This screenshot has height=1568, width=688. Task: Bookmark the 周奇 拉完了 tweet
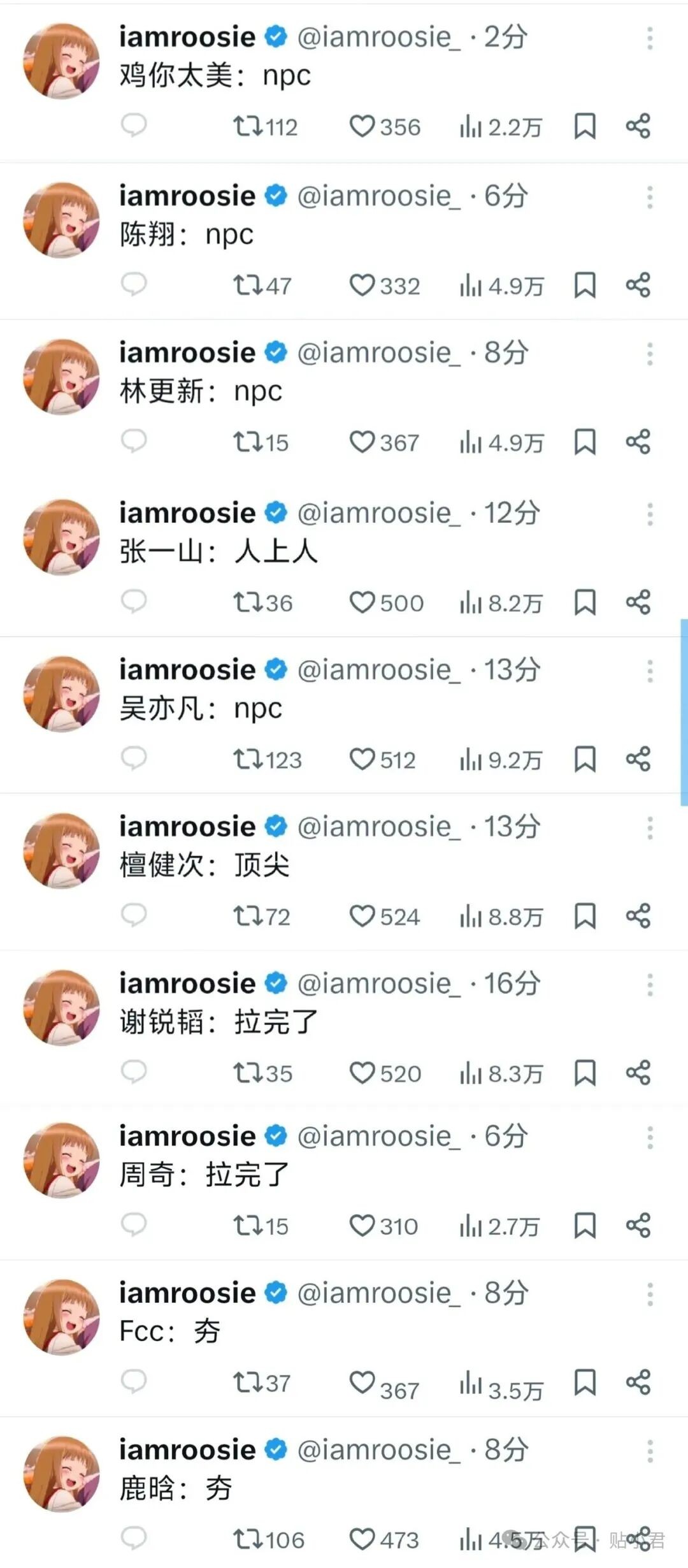coord(585,1225)
